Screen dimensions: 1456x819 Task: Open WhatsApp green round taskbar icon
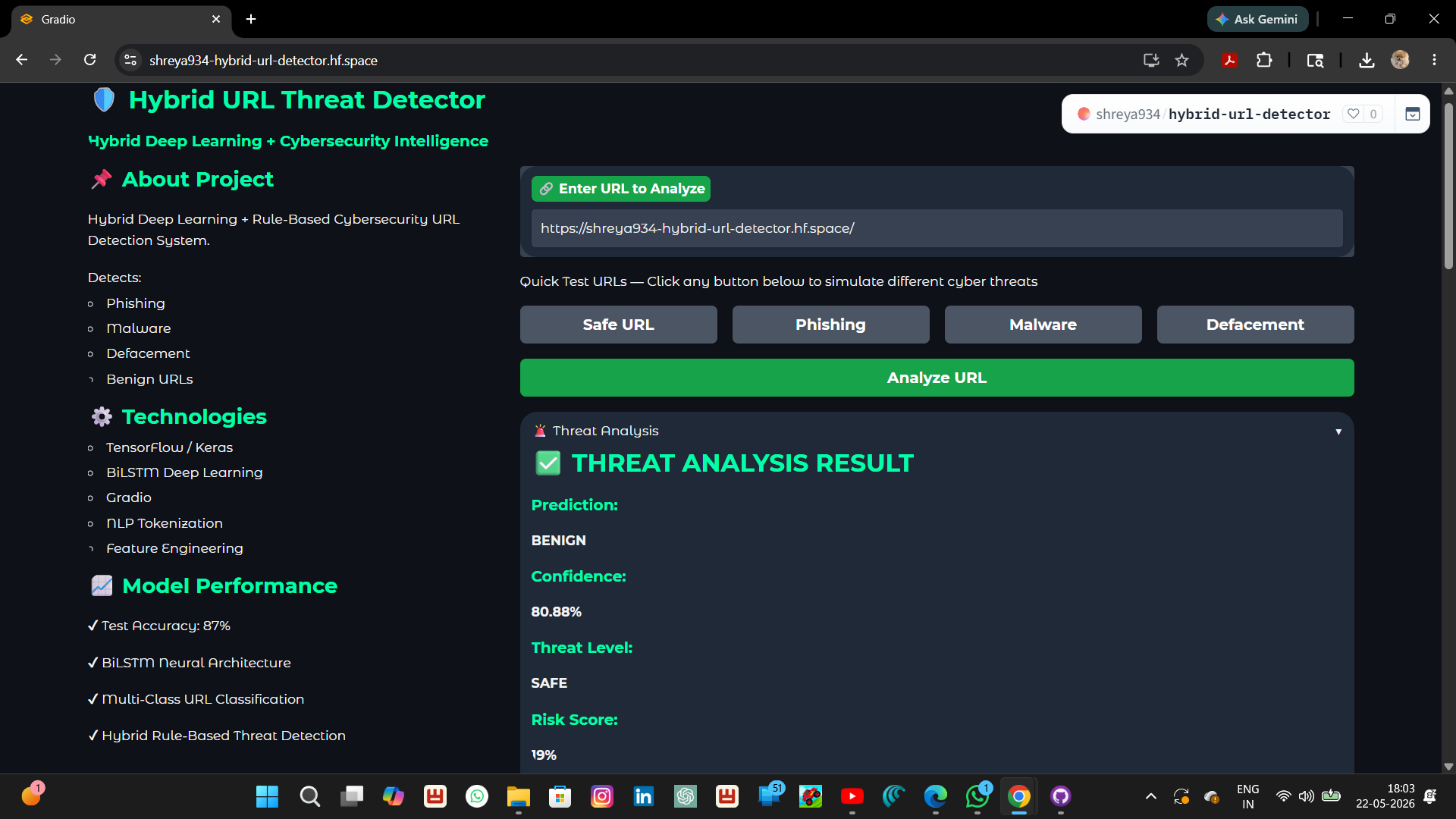tap(477, 796)
